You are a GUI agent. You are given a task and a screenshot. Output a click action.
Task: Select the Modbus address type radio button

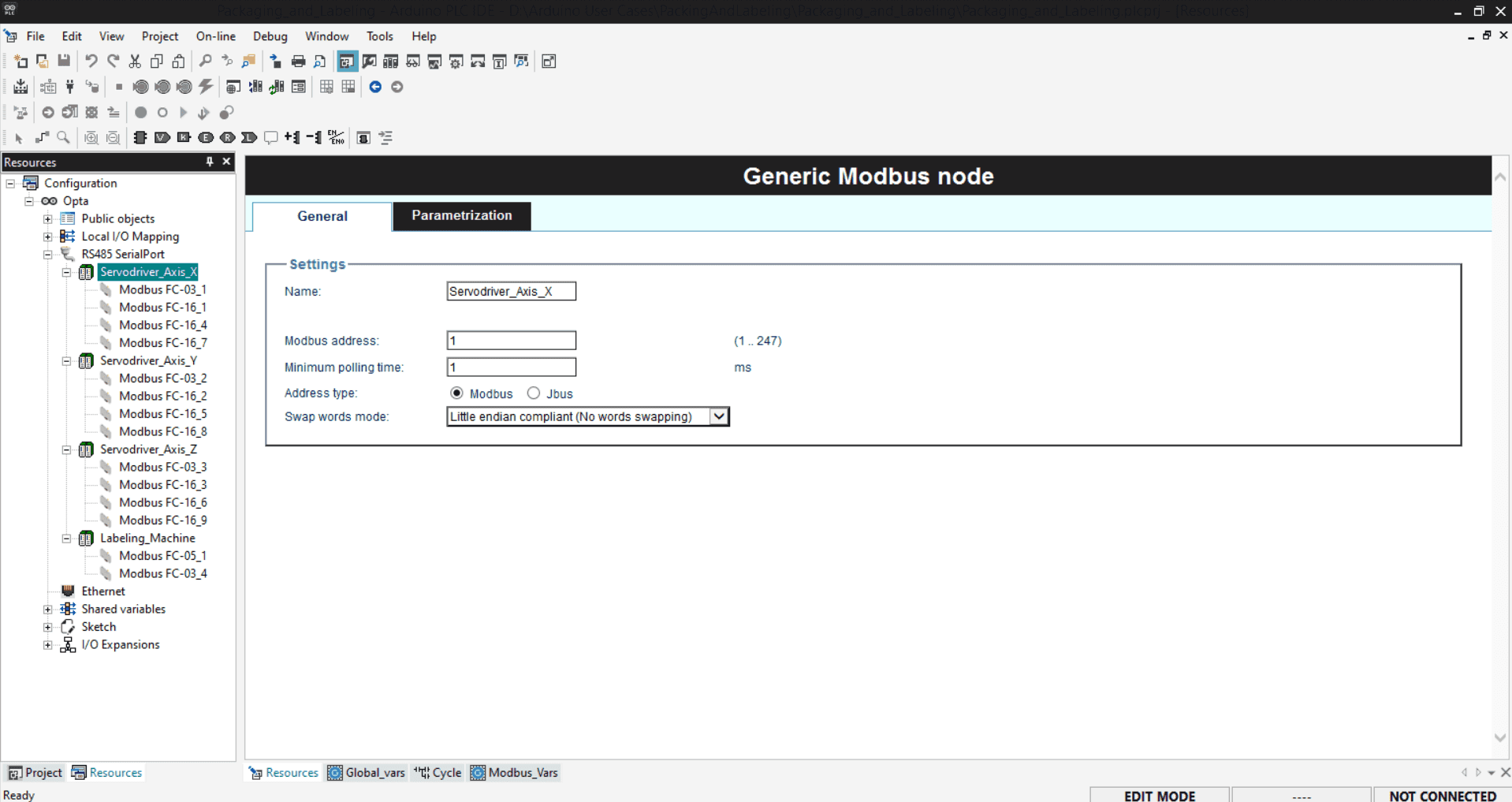coord(456,393)
